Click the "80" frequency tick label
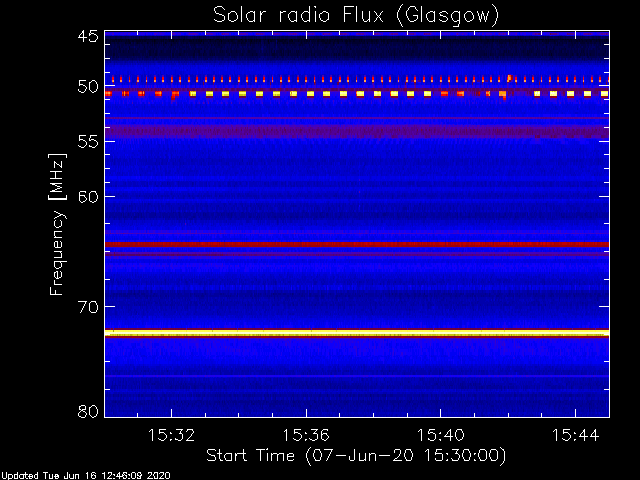 88,411
